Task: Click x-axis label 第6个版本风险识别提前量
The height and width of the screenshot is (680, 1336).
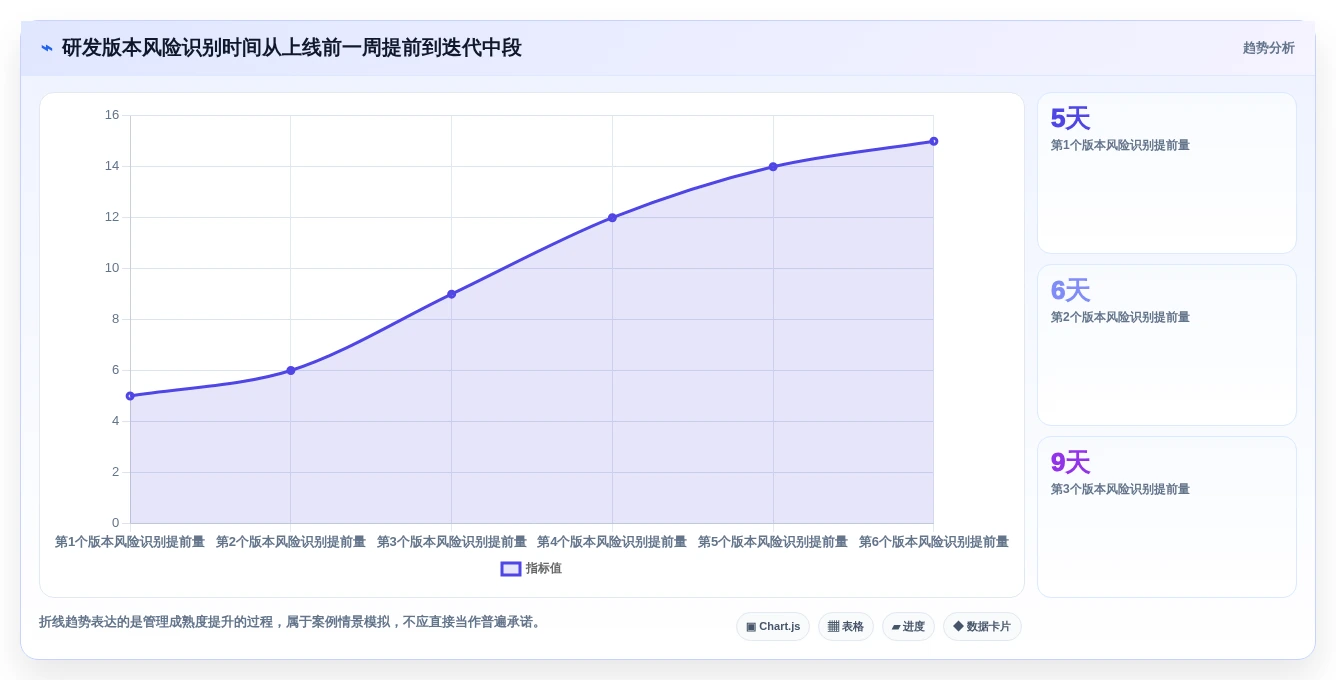Action: coord(934,542)
